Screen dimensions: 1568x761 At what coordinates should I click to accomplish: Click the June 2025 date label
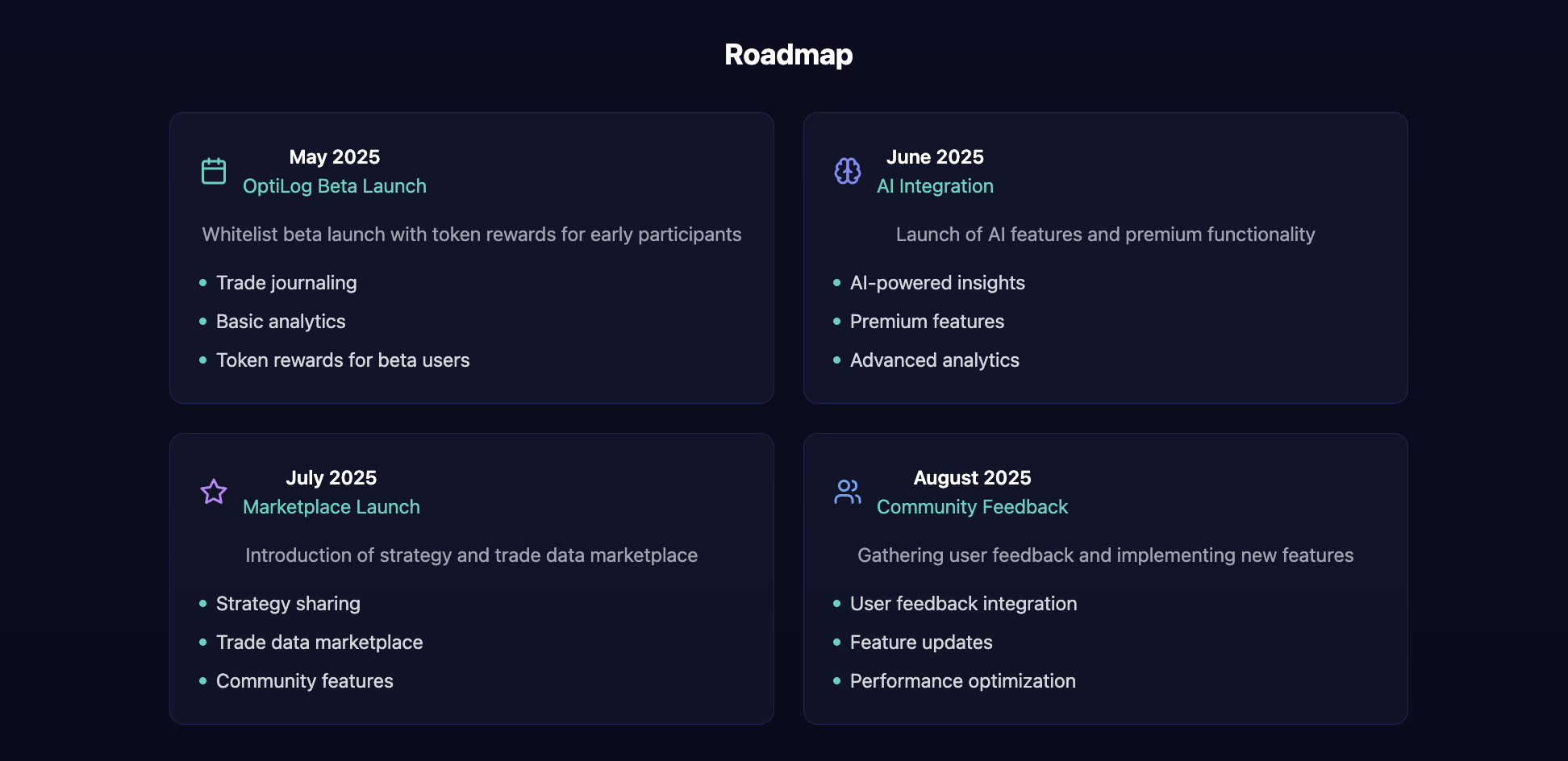(x=935, y=157)
